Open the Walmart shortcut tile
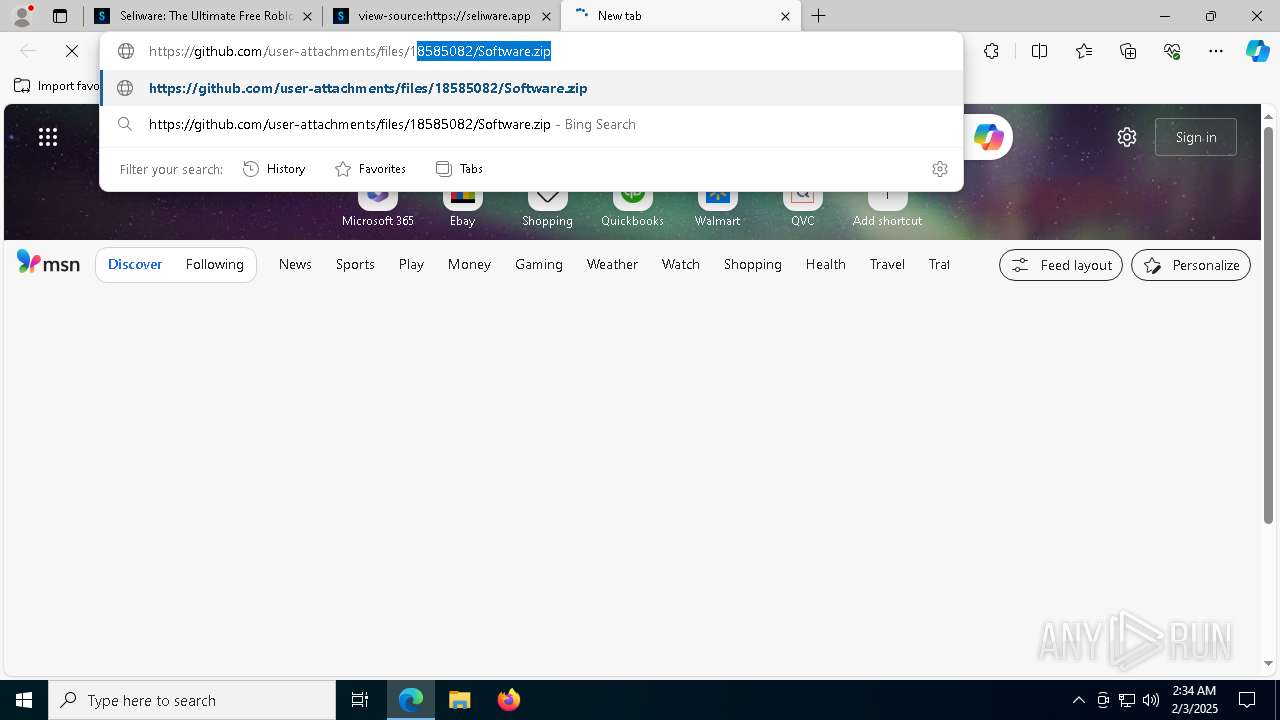 point(717,207)
